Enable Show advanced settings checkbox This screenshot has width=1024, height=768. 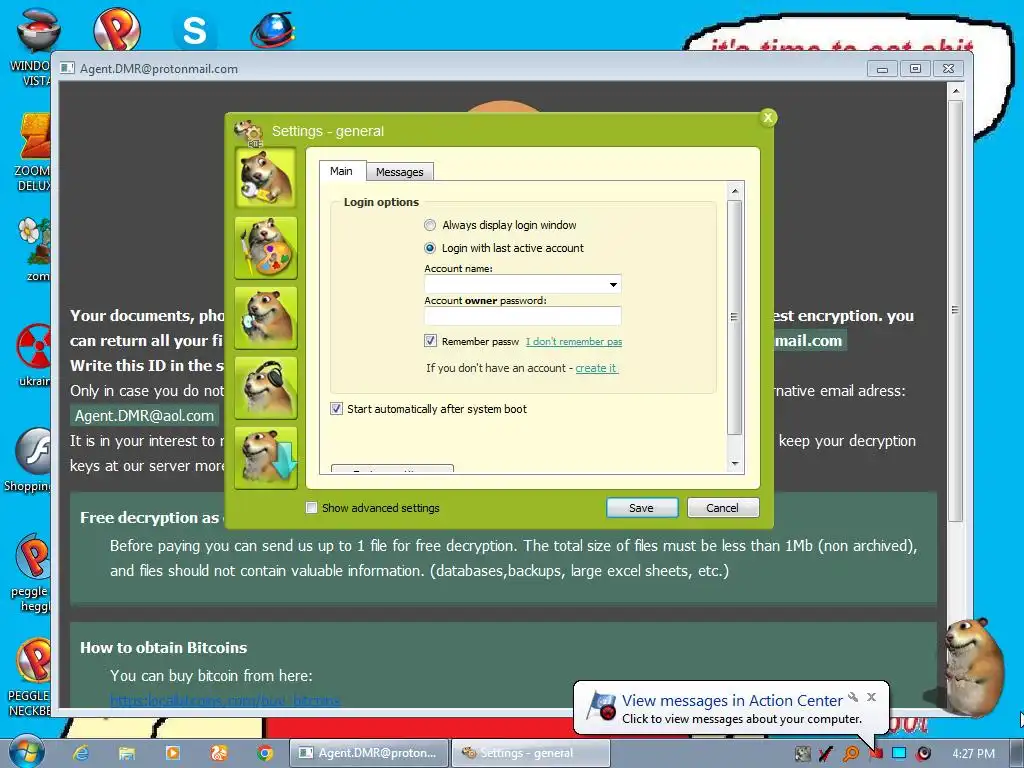click(x=312, y=507)
